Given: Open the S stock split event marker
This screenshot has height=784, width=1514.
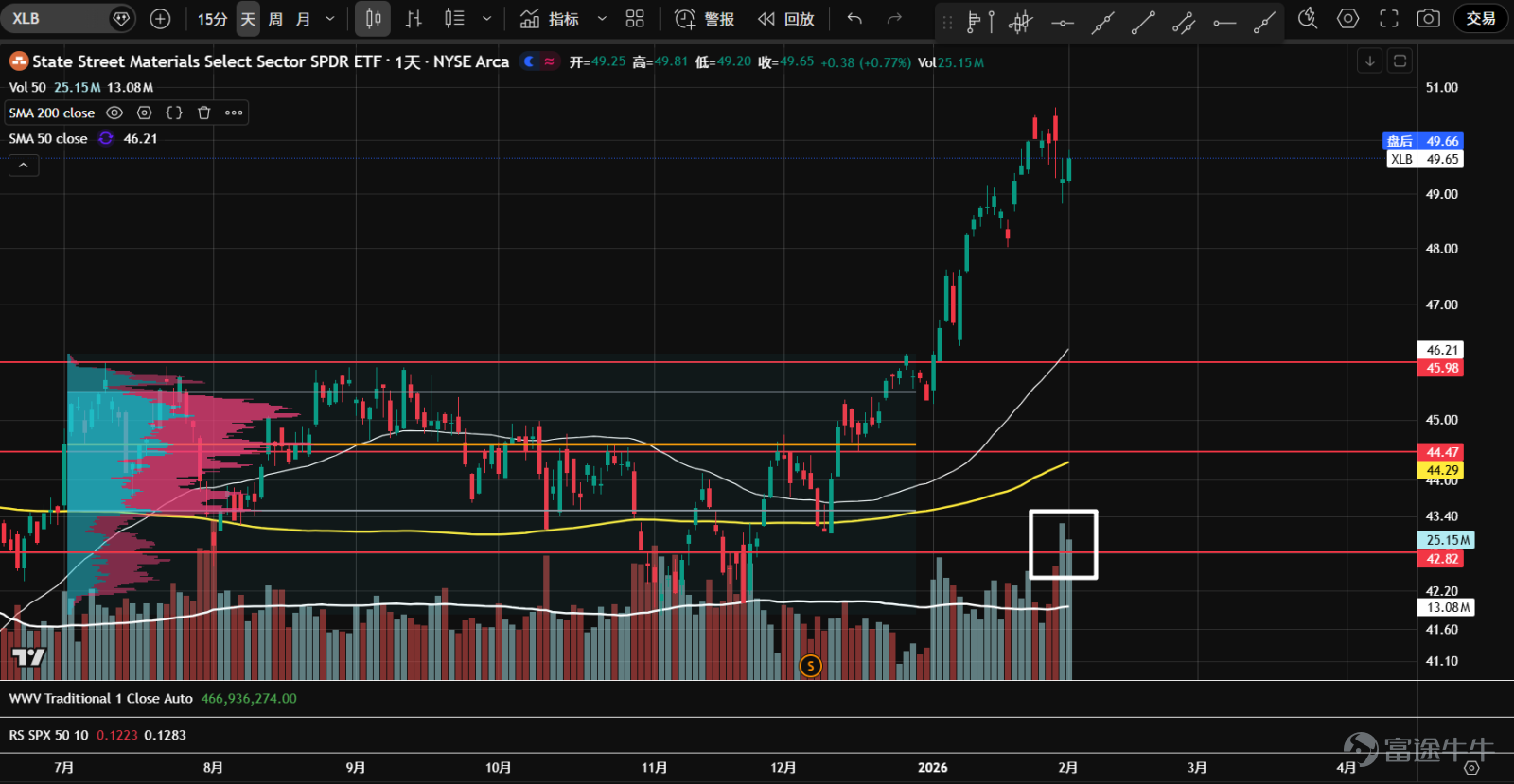Looking at the screenshot, I should pyautogui.click(x=810, y=666).
